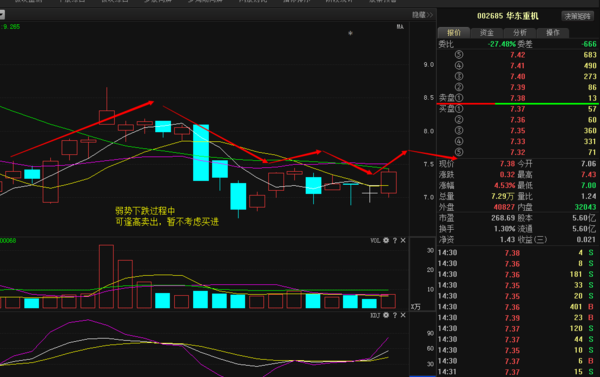Click the red-green bid/ask ratio bar

(x=518, y=104)
